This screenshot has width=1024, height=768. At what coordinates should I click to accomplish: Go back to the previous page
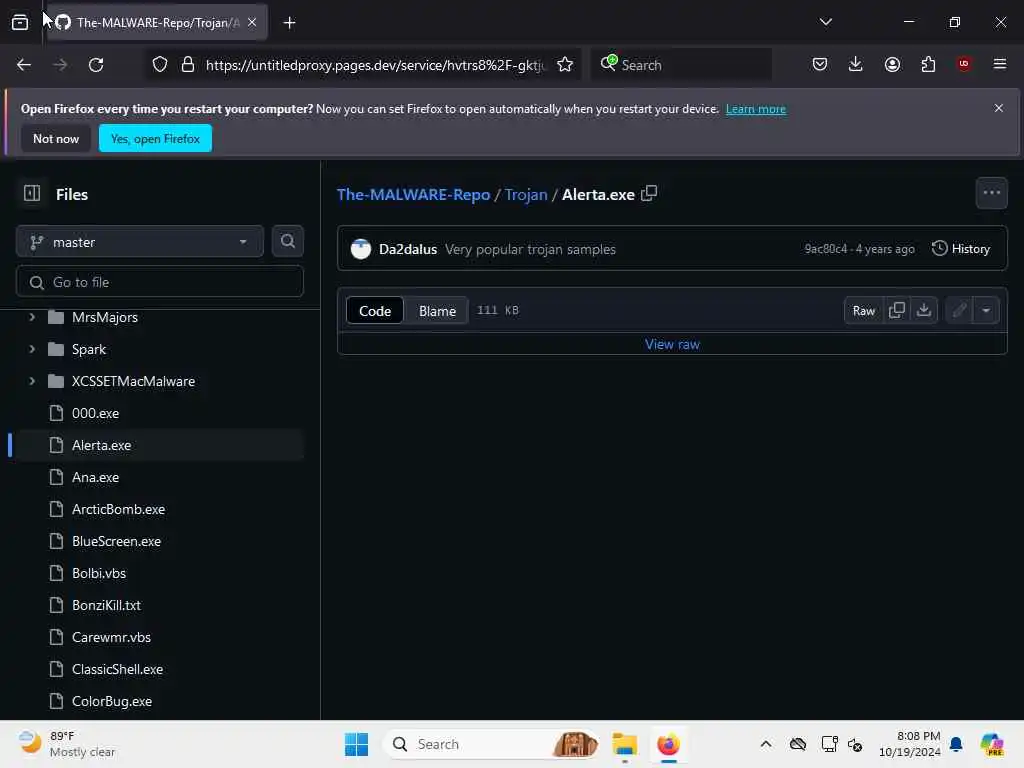coord(24,65)
